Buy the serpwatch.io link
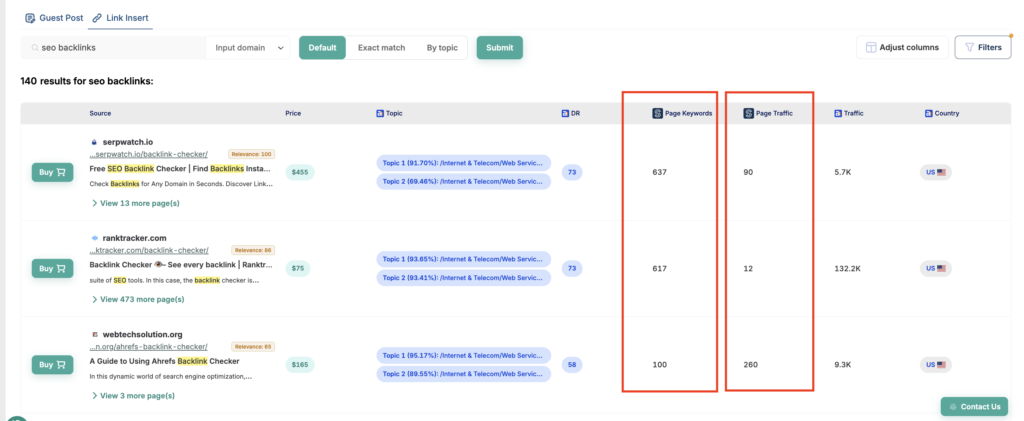Viewport: 1024px width, 421px height. pos(52,172)
